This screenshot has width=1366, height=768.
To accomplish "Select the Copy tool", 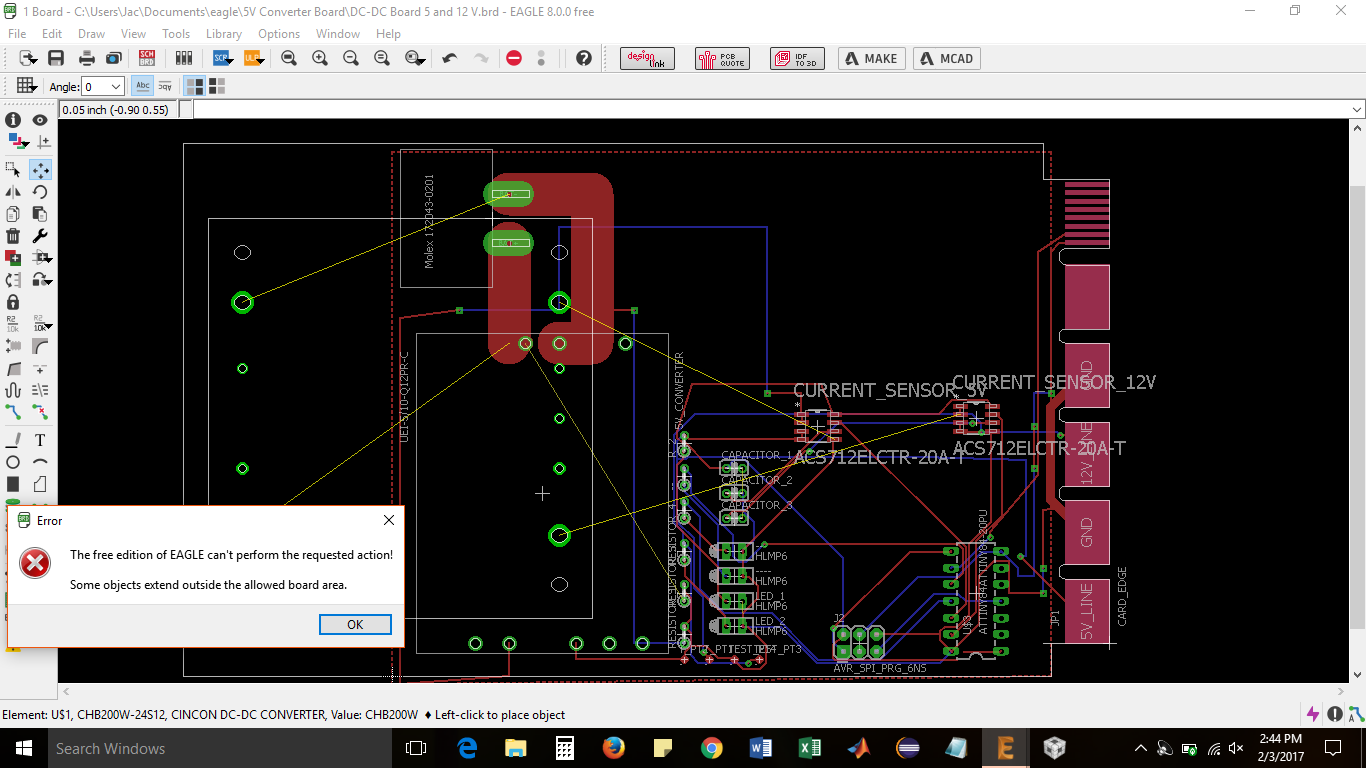I will pyautogui.click(x=13, y=214).
